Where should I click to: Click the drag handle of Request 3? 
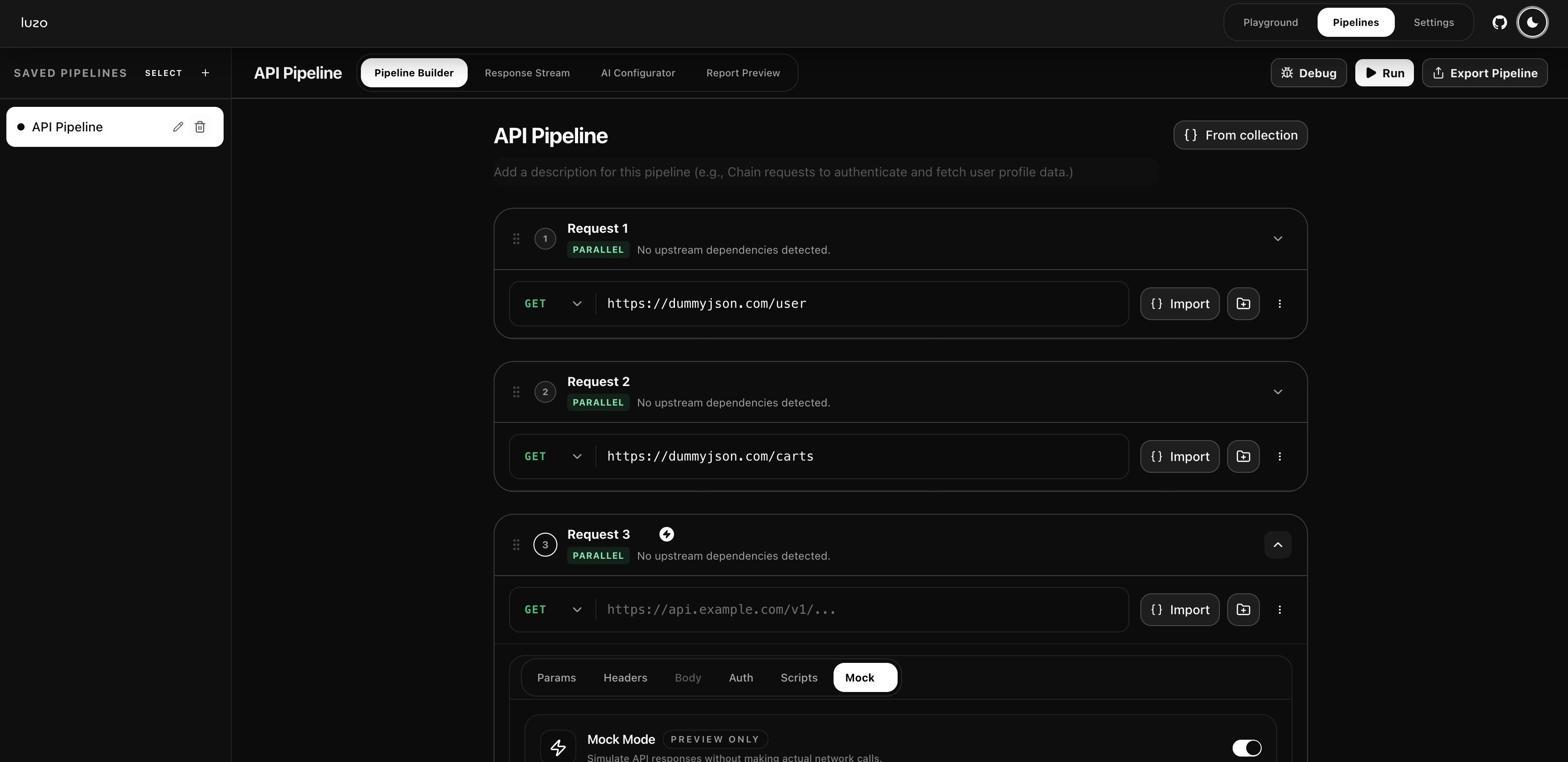pyautogui.click(x=516, y=545)
